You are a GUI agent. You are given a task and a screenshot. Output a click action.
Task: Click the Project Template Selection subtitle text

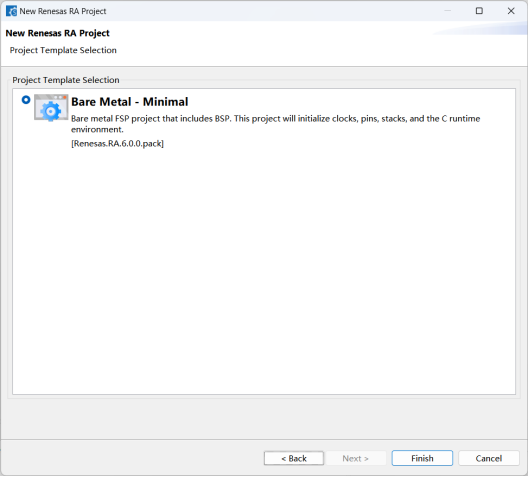(x=63, y=50)
